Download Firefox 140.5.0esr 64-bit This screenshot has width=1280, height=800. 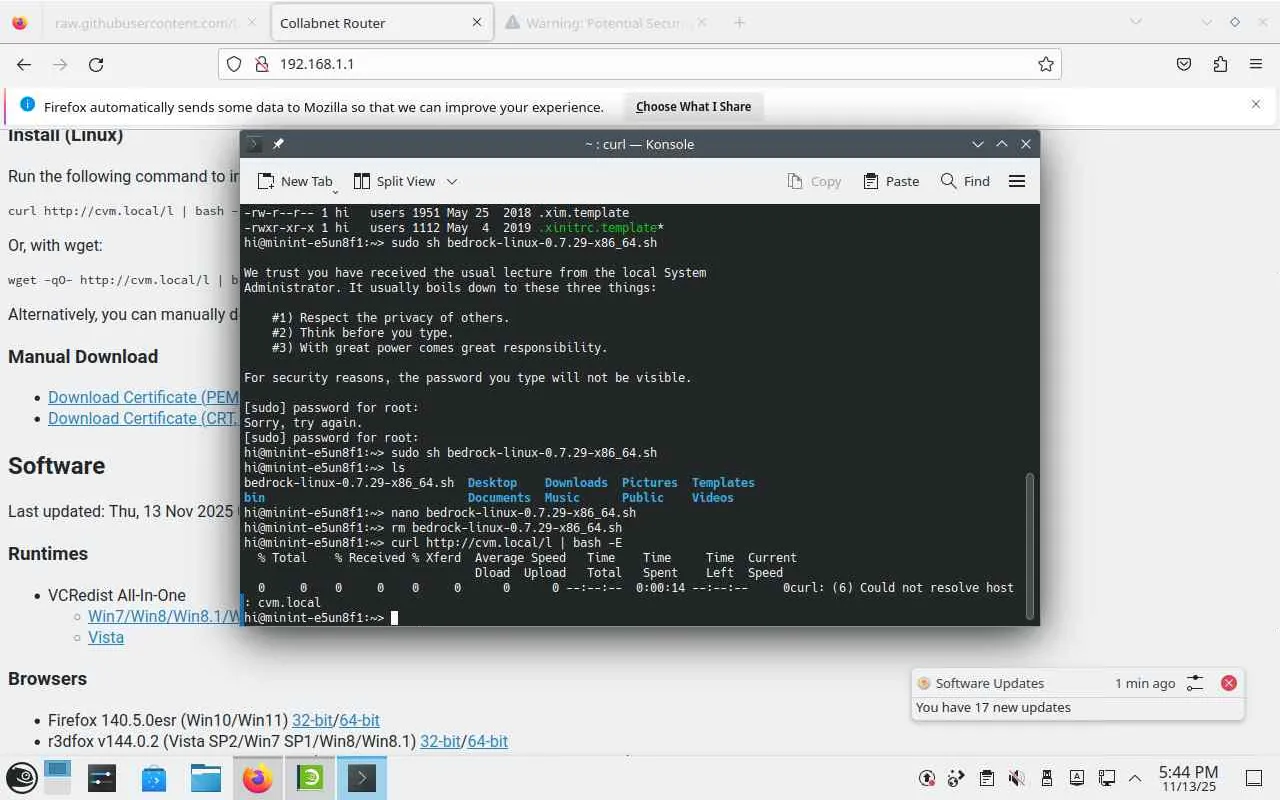pos(359,720)
